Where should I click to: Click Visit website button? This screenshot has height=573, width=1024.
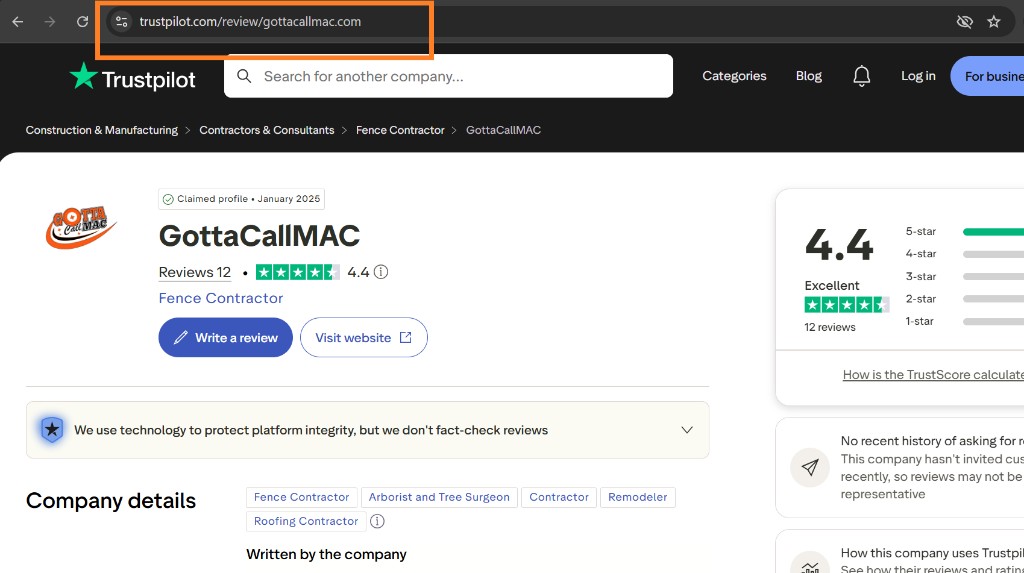click(364, 337)
